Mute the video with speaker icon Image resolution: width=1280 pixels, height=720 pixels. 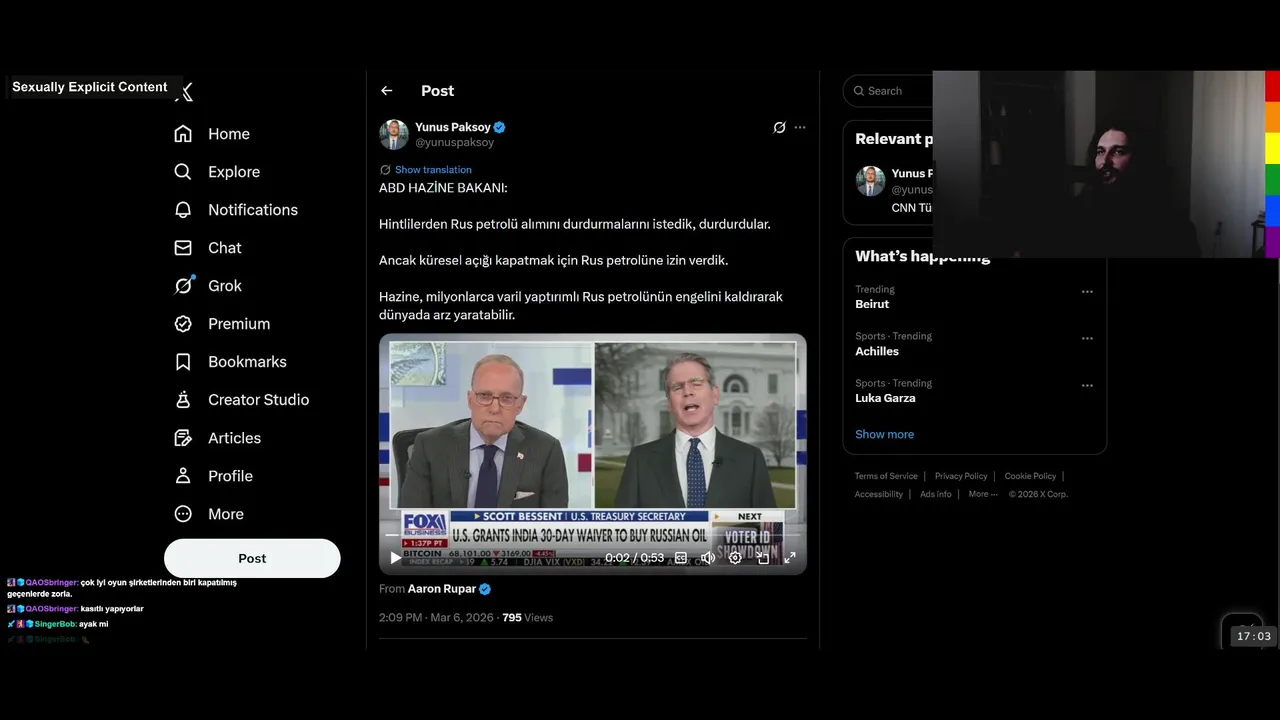pos(708,558)
